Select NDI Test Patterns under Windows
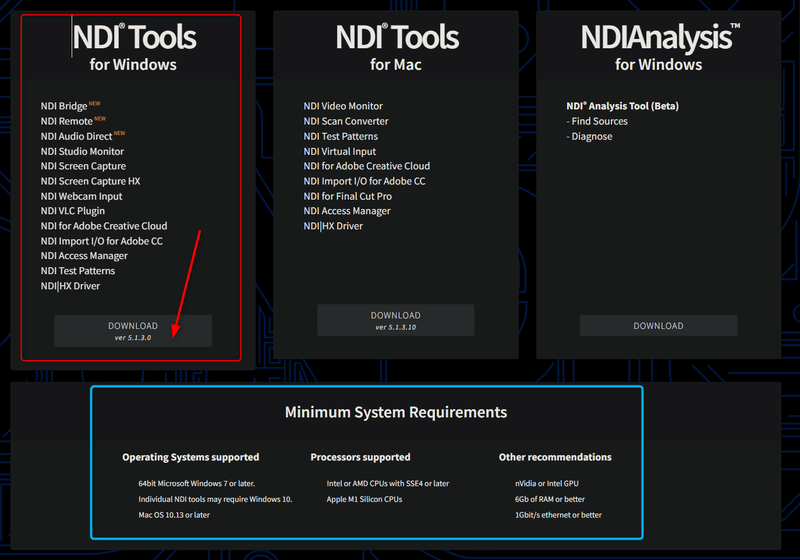The height and width of the screenshot is (560, 800). click(78, 271)
